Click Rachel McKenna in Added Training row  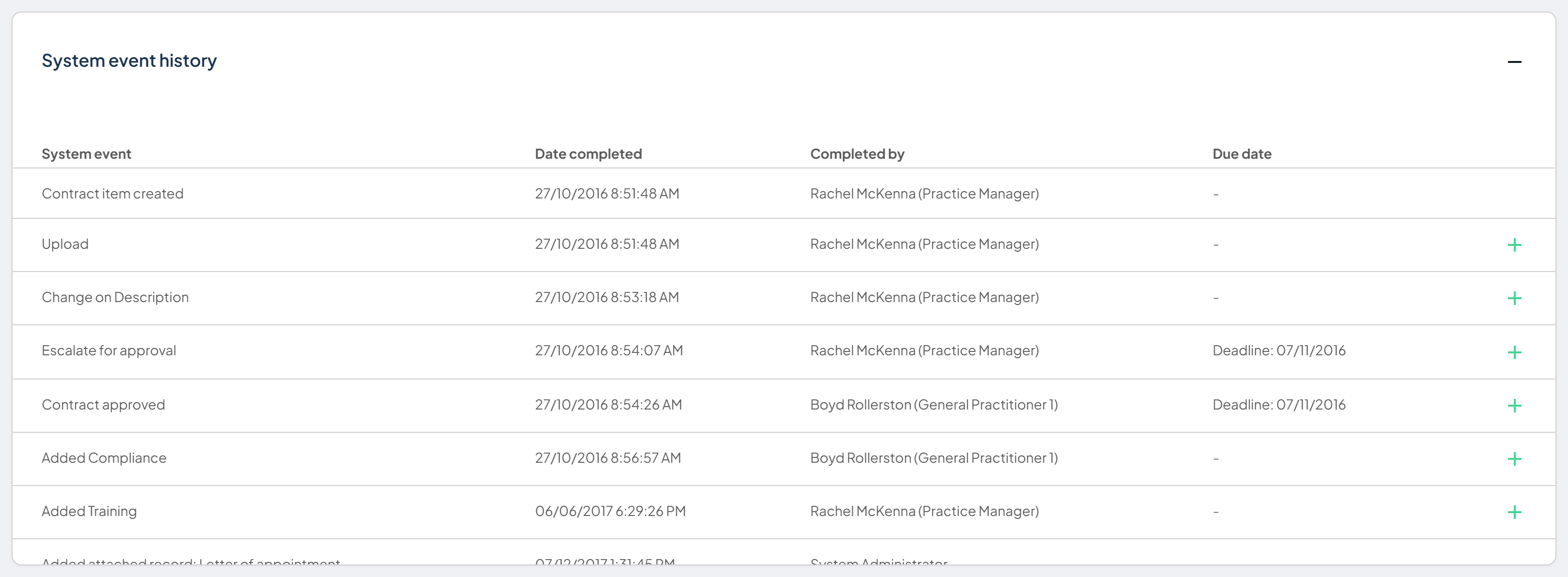[925, 511]
